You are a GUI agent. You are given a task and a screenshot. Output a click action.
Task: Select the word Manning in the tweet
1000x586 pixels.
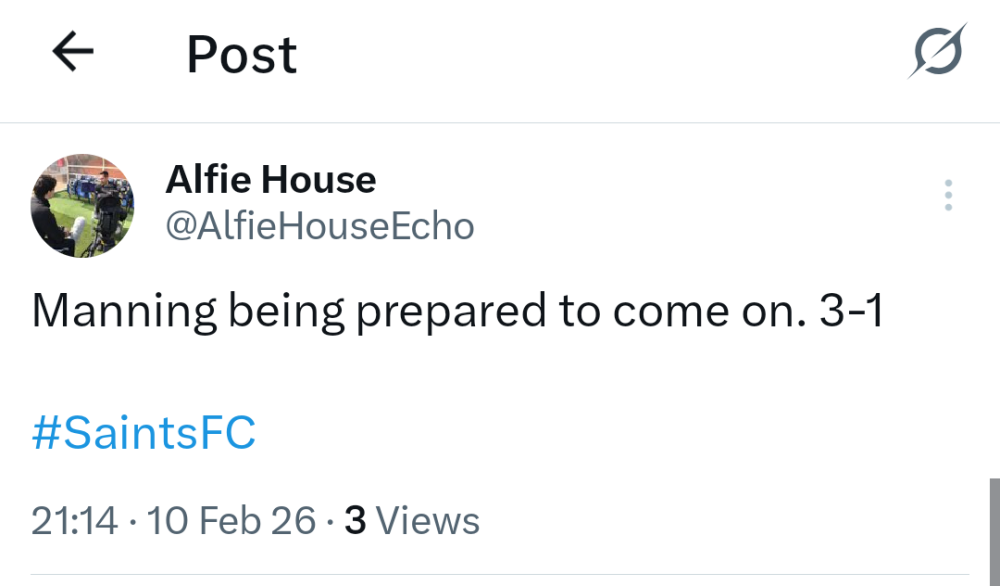tap(106, 310)
